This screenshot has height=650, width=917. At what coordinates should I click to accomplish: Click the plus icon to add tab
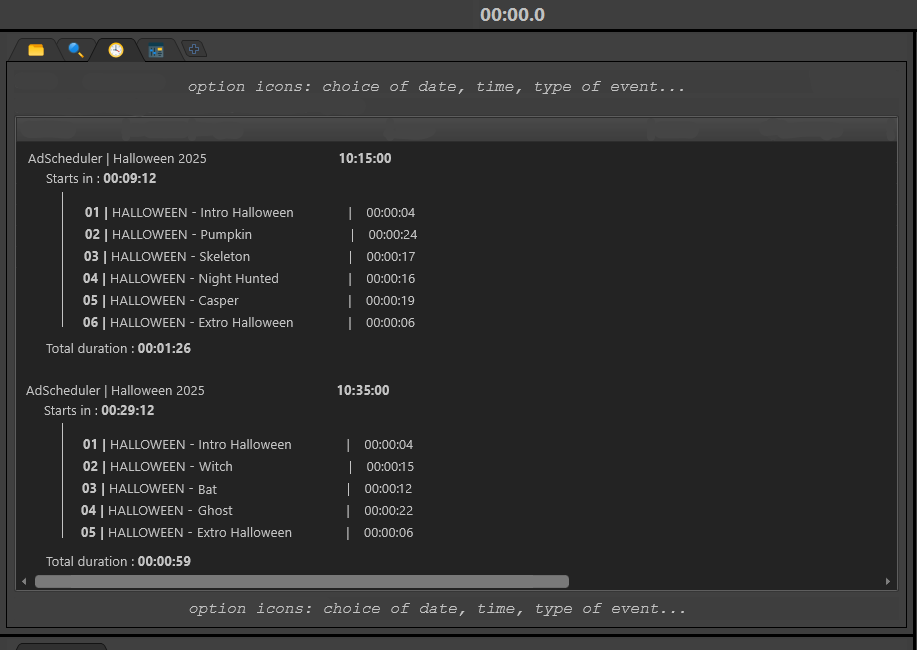[x=194, y=48]
